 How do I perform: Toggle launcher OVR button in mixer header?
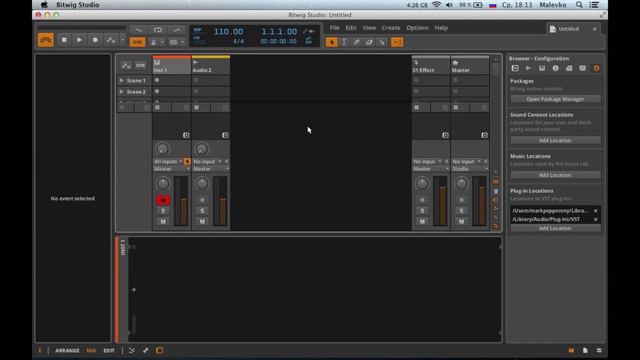tap(140, 65)
